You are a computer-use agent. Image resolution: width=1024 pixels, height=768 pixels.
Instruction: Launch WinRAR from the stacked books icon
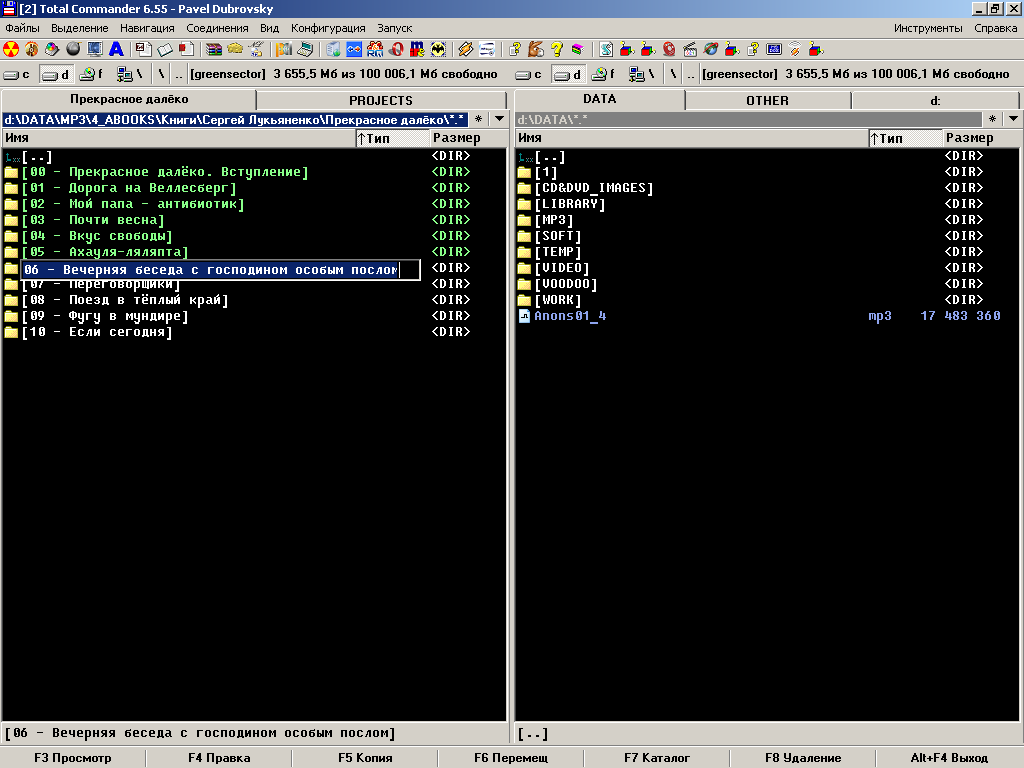coord(214,50)
